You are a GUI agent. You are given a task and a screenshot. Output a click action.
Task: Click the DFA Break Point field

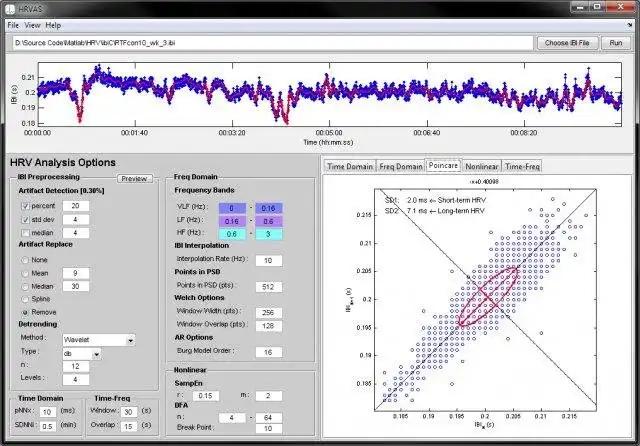coord(269,428)
